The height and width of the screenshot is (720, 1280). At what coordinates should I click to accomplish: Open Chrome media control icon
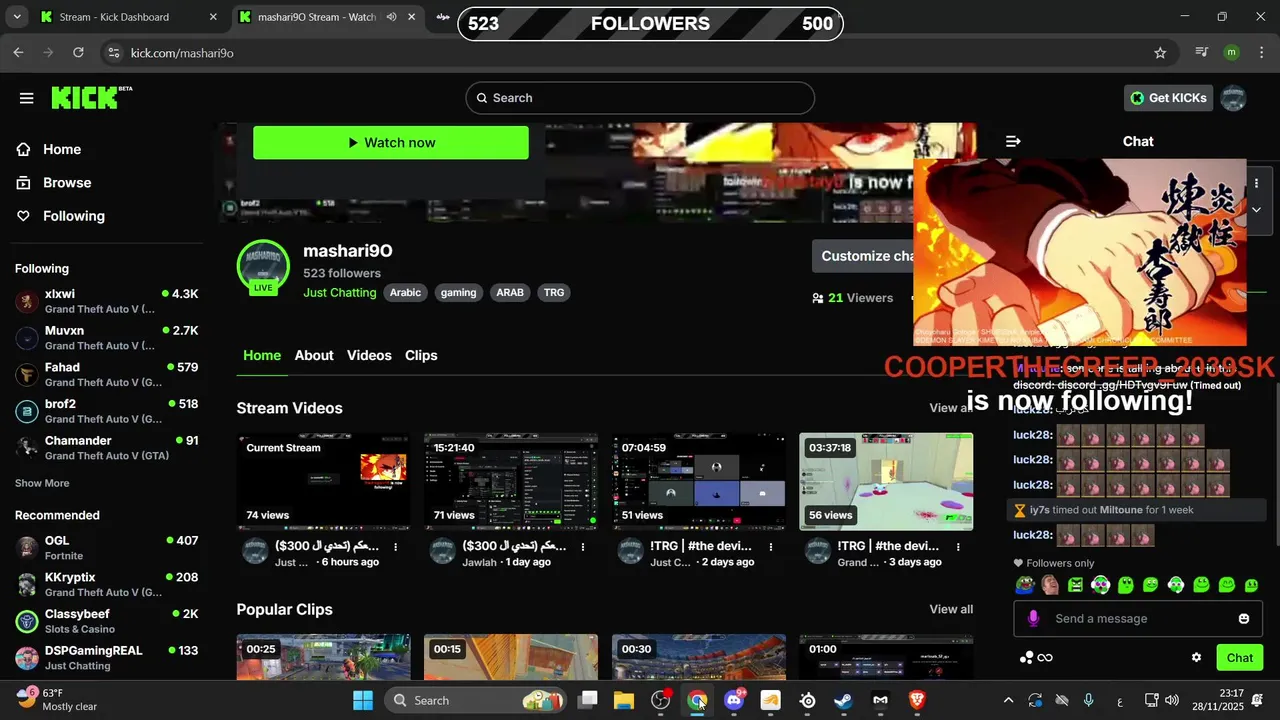(x=1202, y=53)
